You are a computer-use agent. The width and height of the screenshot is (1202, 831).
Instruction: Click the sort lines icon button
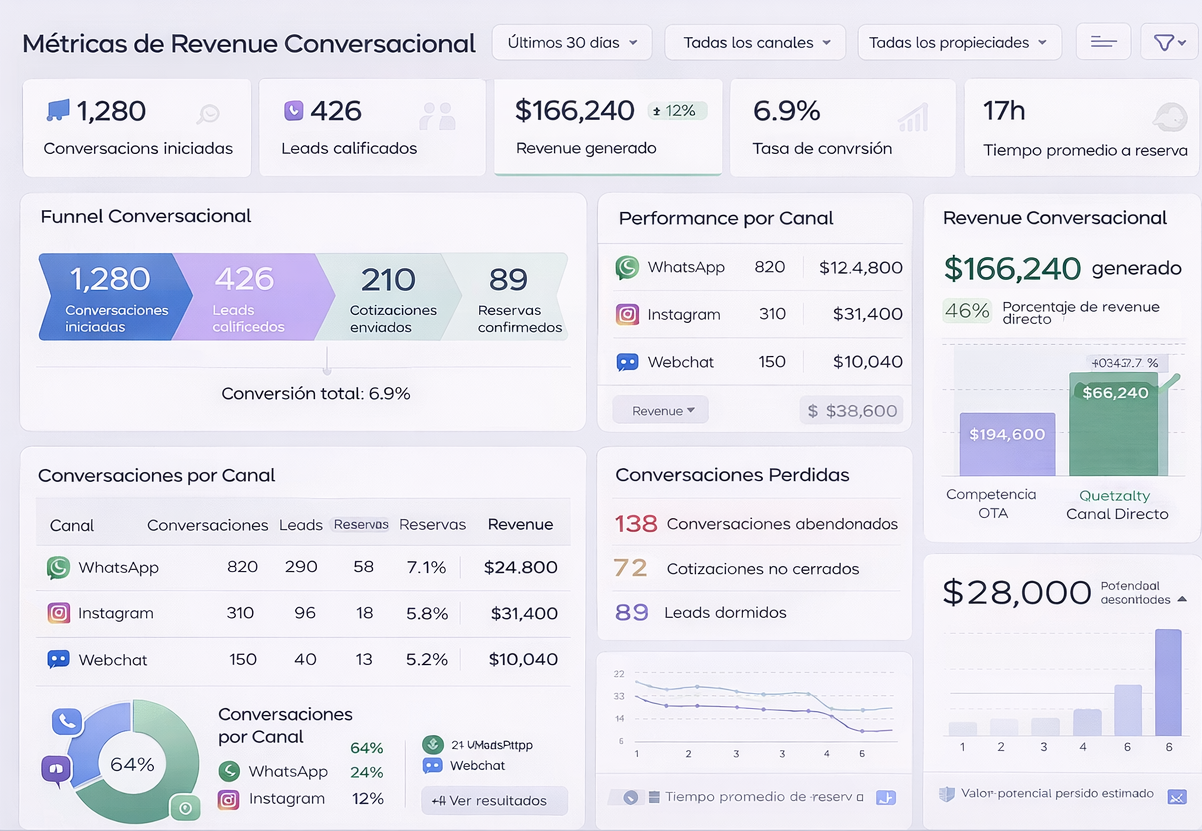point(1103,42)
